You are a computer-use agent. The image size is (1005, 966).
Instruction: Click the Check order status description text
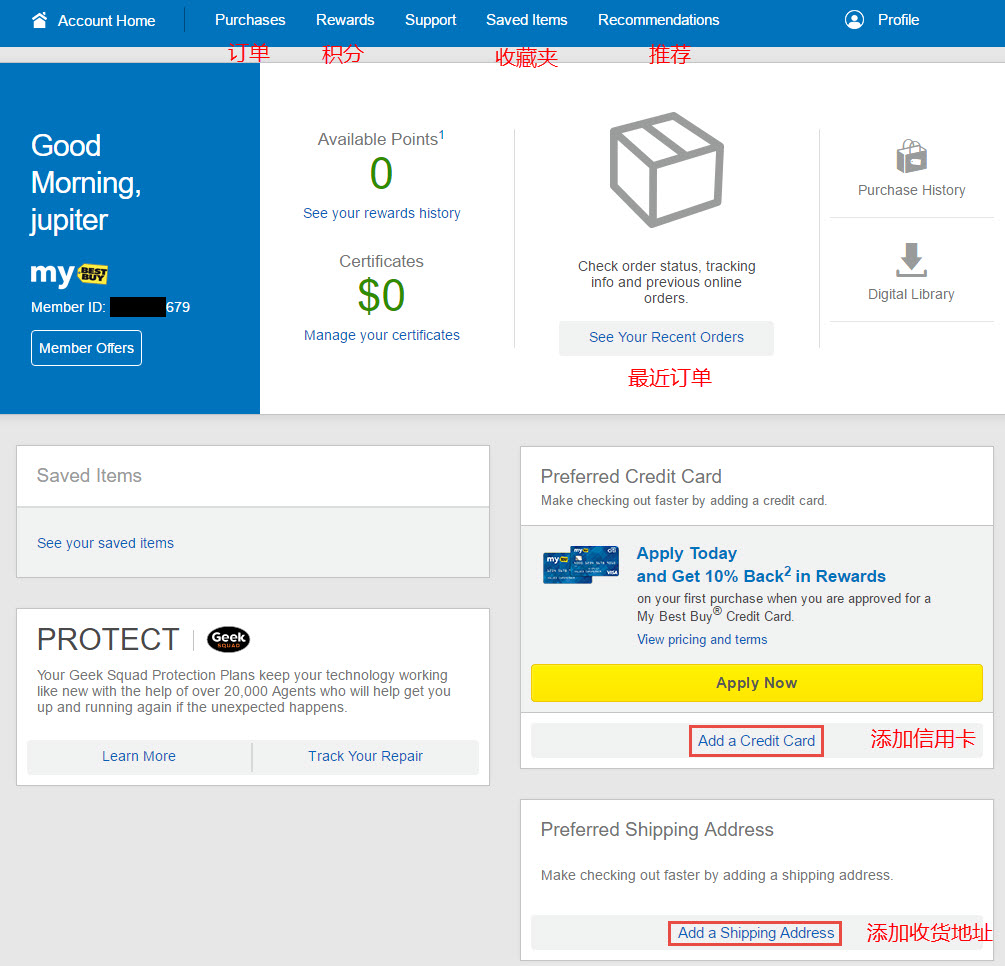pyautogui.click(x=666, y=282)
